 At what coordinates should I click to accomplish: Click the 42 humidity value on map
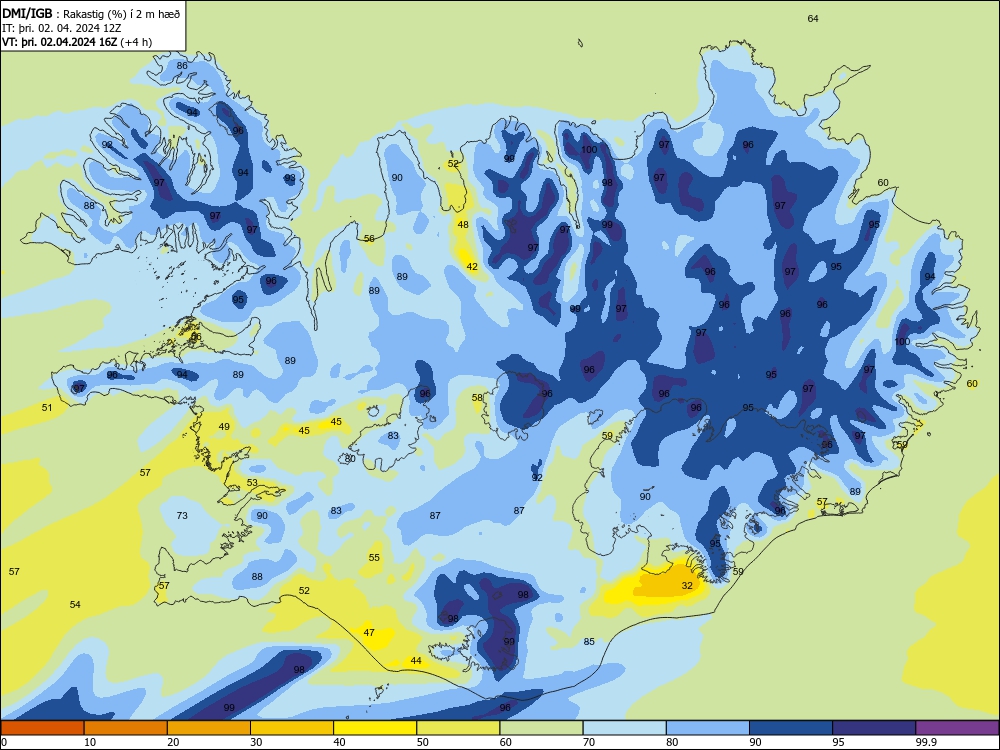tap(472, 267)
